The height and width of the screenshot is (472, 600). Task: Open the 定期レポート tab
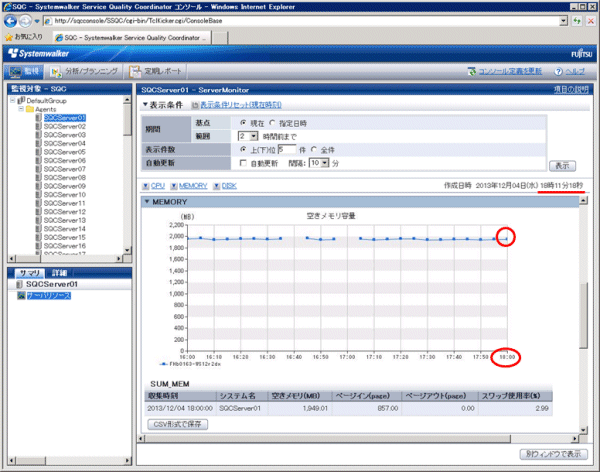156,71
